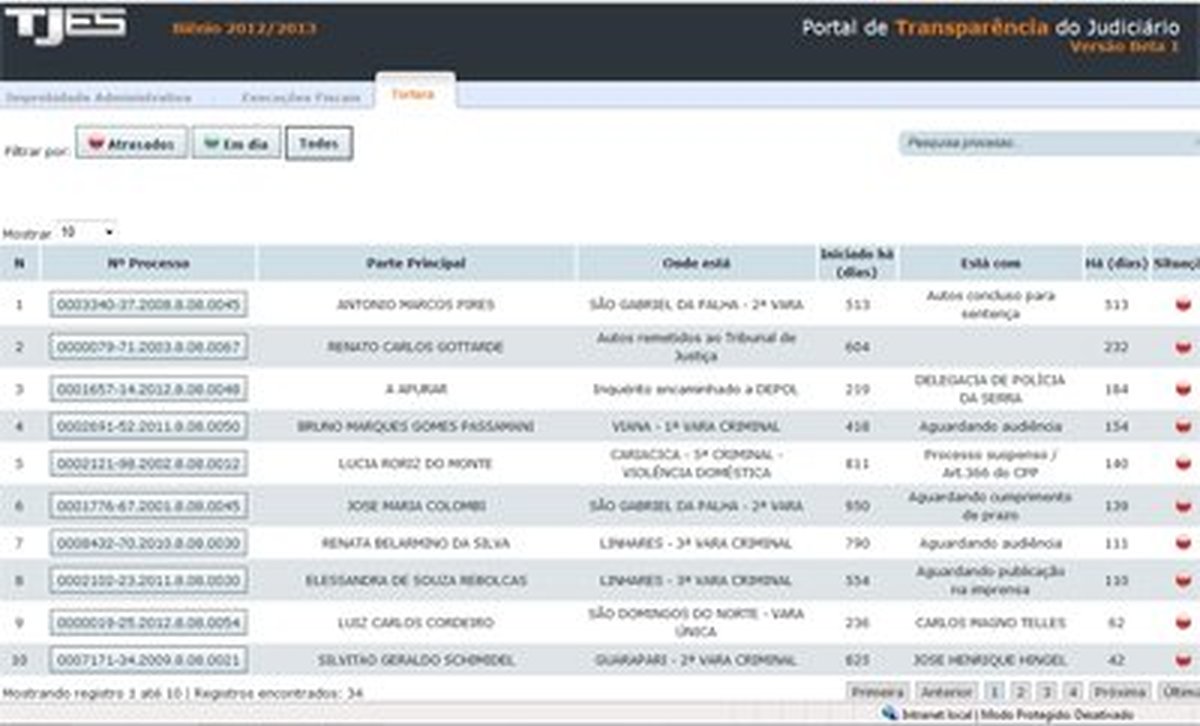Click the cell JOSE HENRIQUE HINGEL
This screenshot has height=726, width=1200.
click(990, 661)
